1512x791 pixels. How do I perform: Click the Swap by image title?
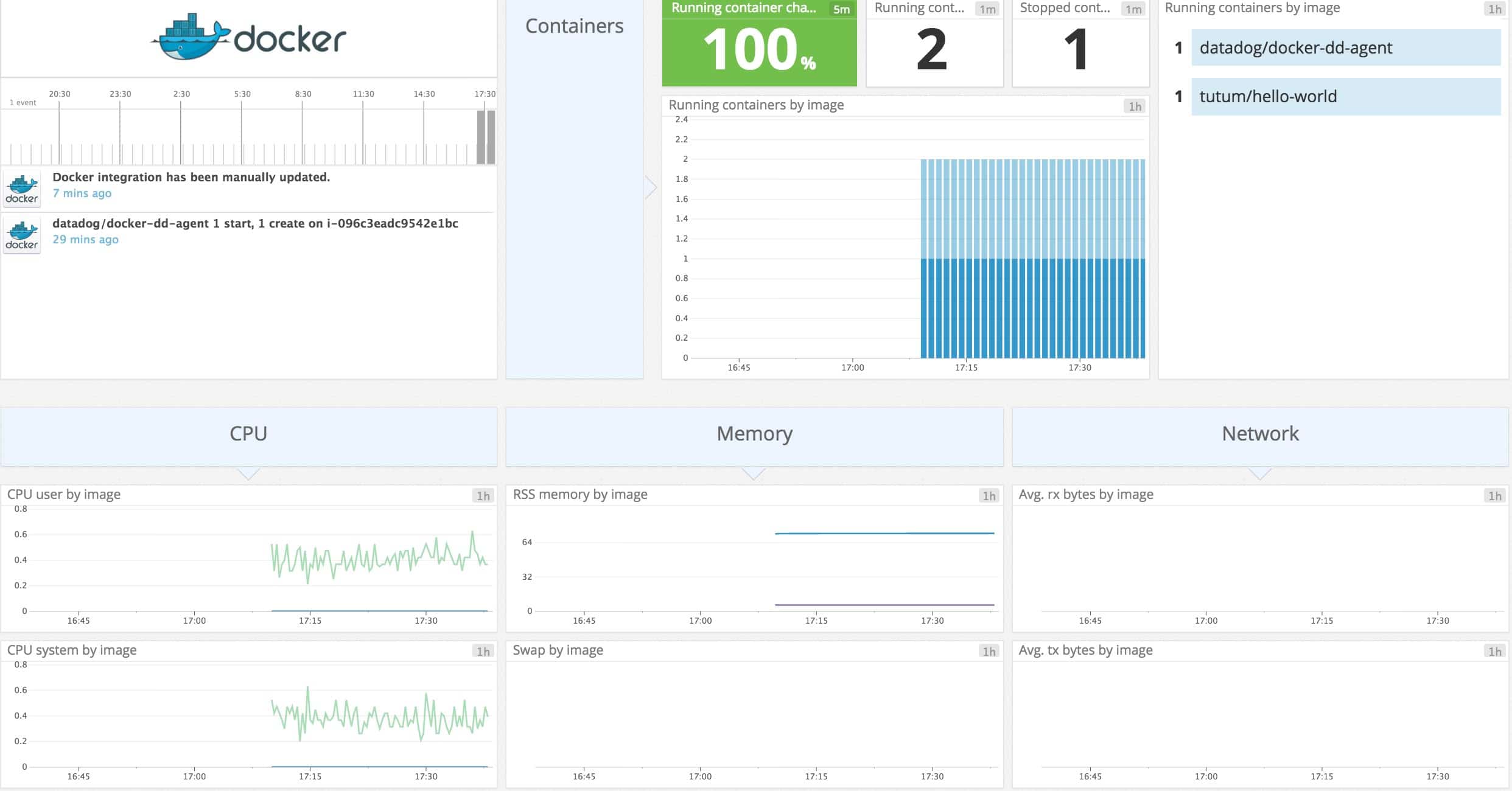point(558,650)
